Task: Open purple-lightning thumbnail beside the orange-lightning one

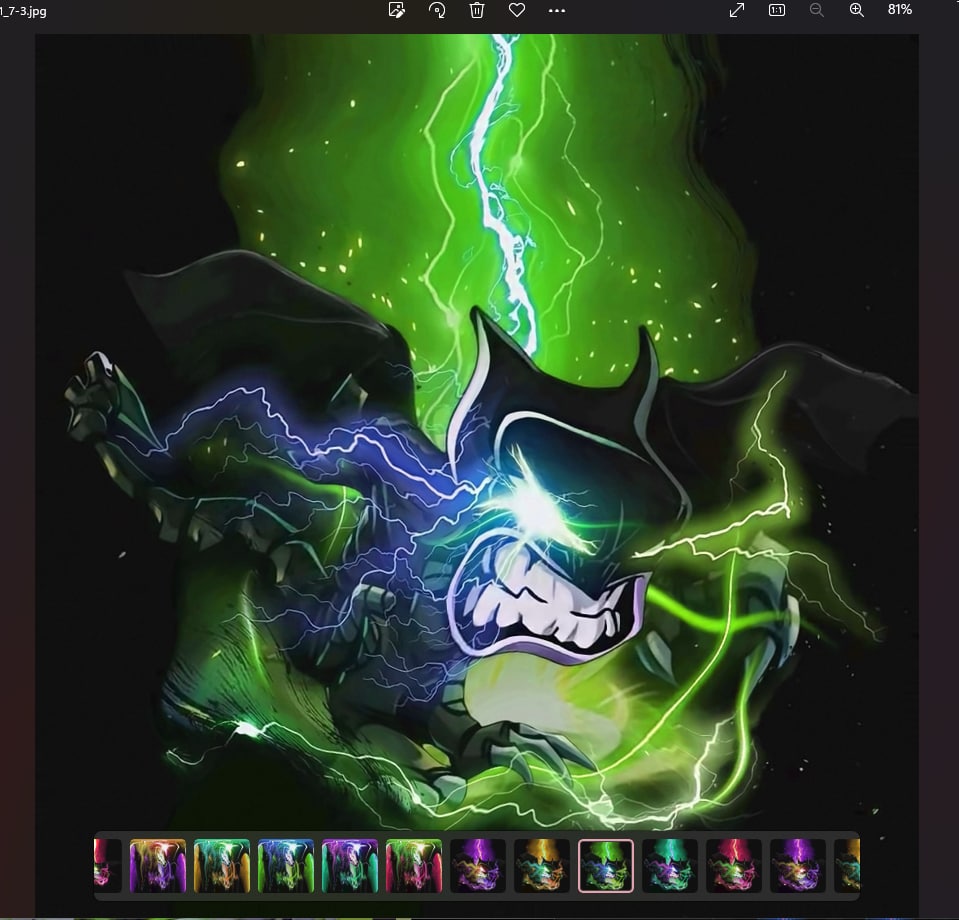Action: [x=478, y=866]
